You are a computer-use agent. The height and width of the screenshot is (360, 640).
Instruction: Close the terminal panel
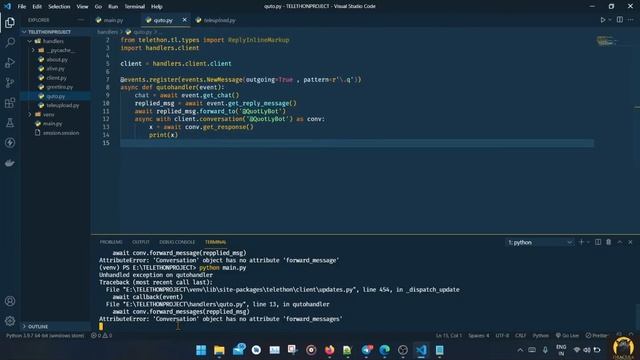[x=630, y=242]
